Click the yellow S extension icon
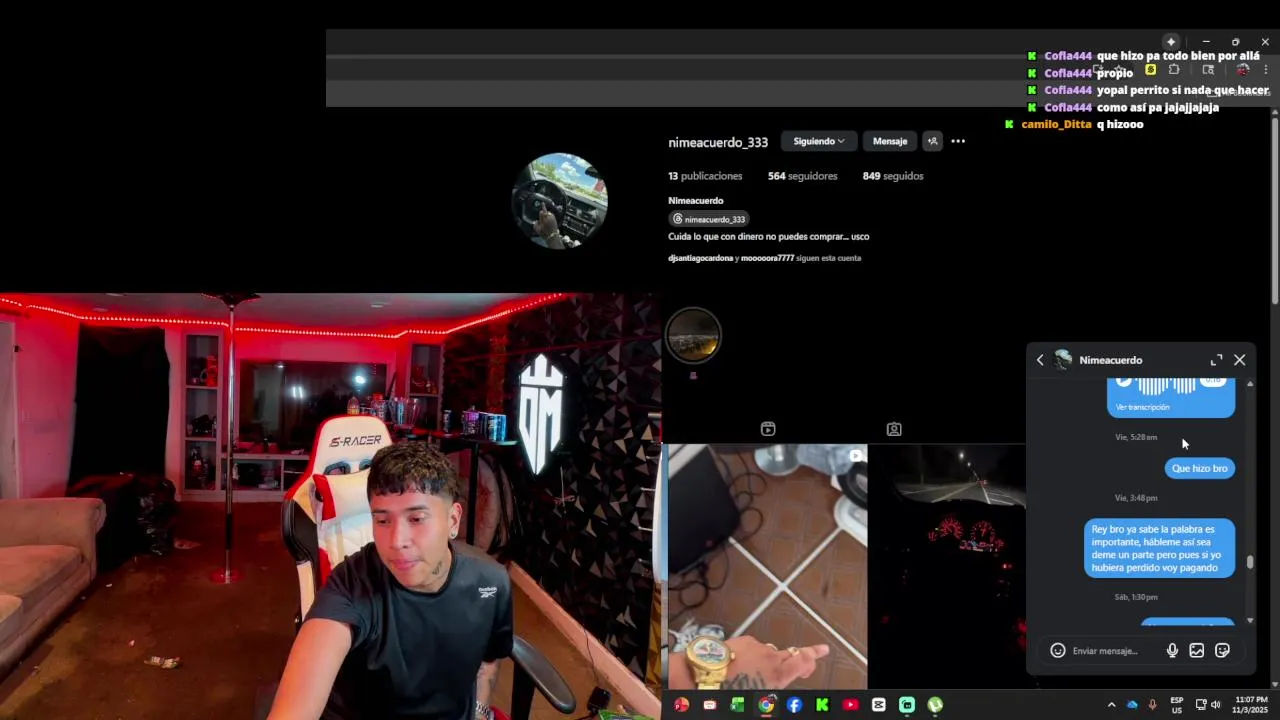 pos(1150,70)
